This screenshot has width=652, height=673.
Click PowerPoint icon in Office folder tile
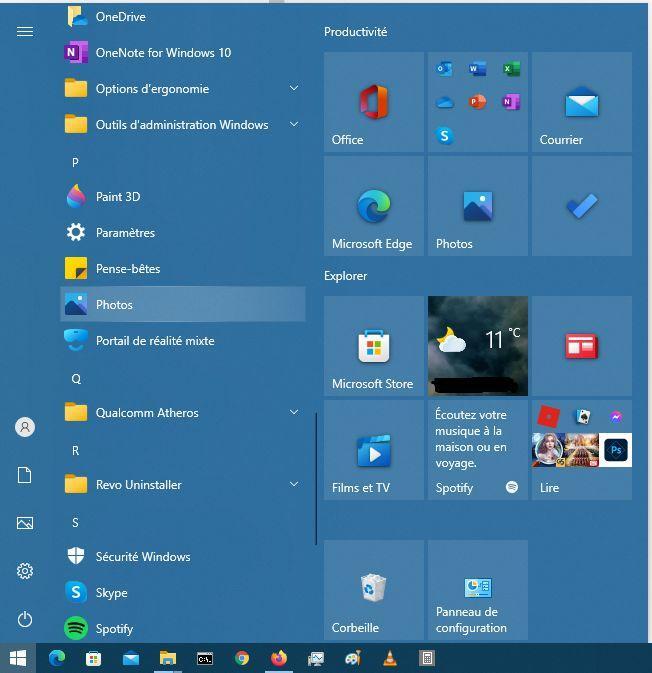tap(477, 102)
